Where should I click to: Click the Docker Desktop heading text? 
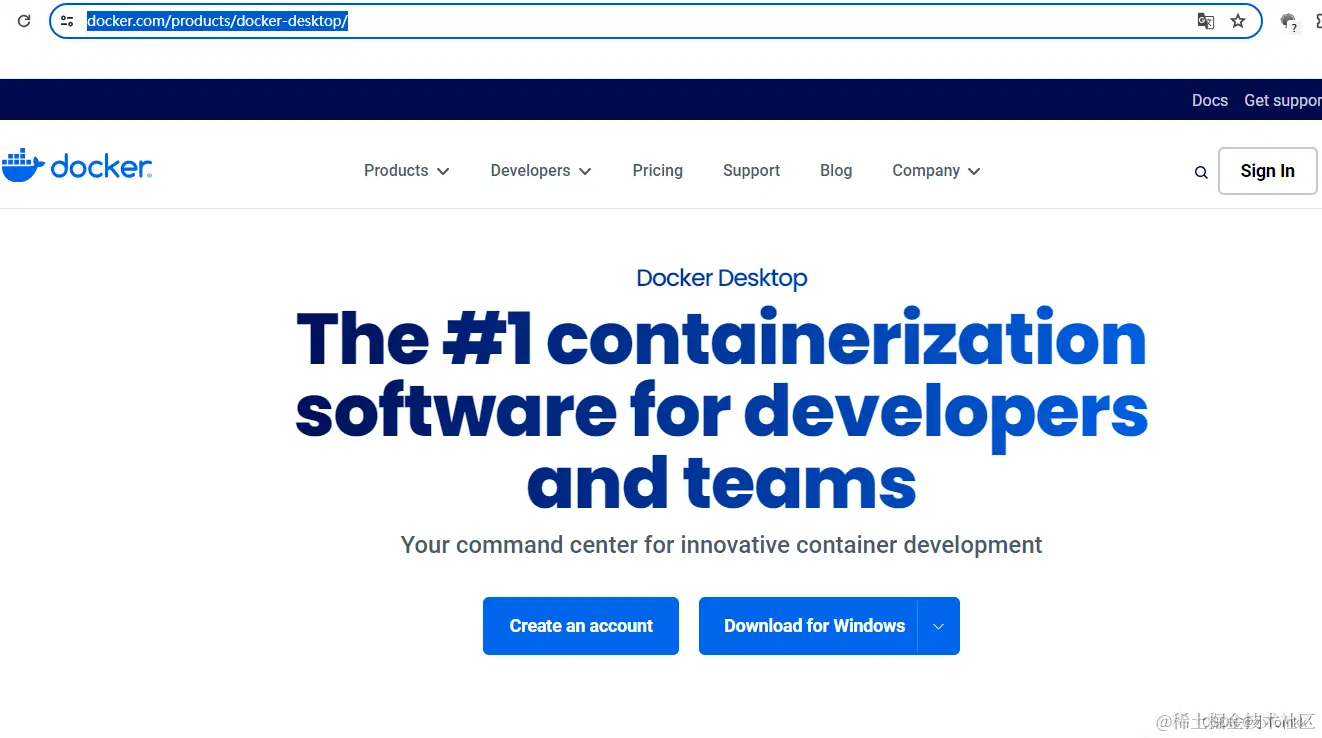click(x=722, y=278)
